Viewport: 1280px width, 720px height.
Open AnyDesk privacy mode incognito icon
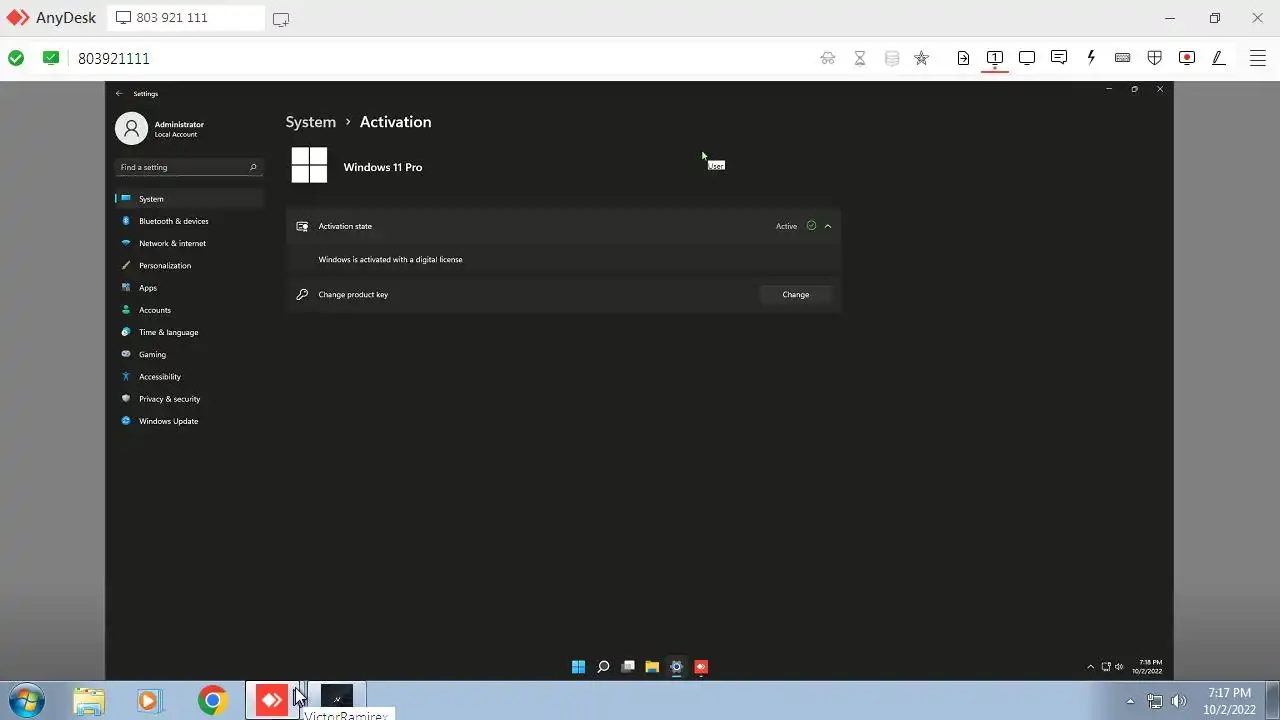point(828,58)
